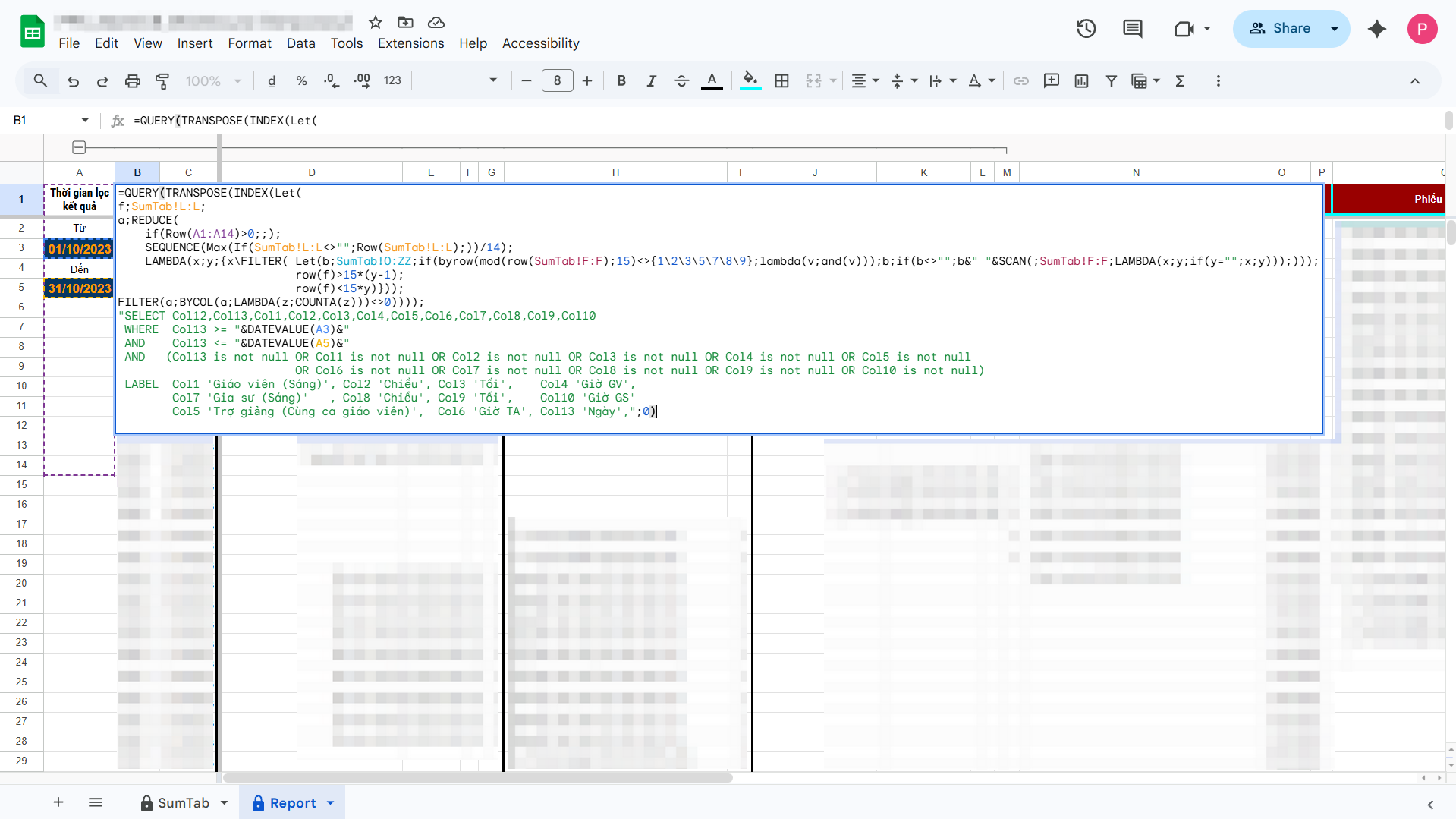
Task: Open the Functions sigma icon
Action: pos(1180,81)
